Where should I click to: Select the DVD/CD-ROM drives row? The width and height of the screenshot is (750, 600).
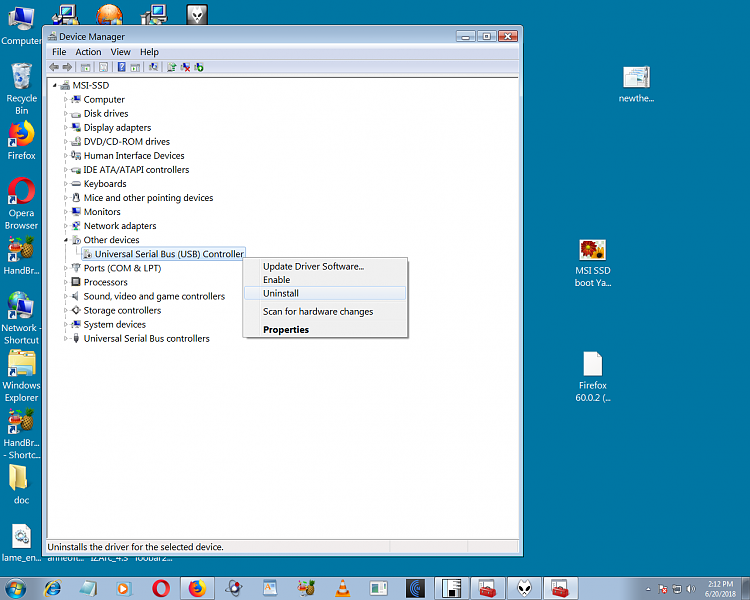tap(120, 142)
